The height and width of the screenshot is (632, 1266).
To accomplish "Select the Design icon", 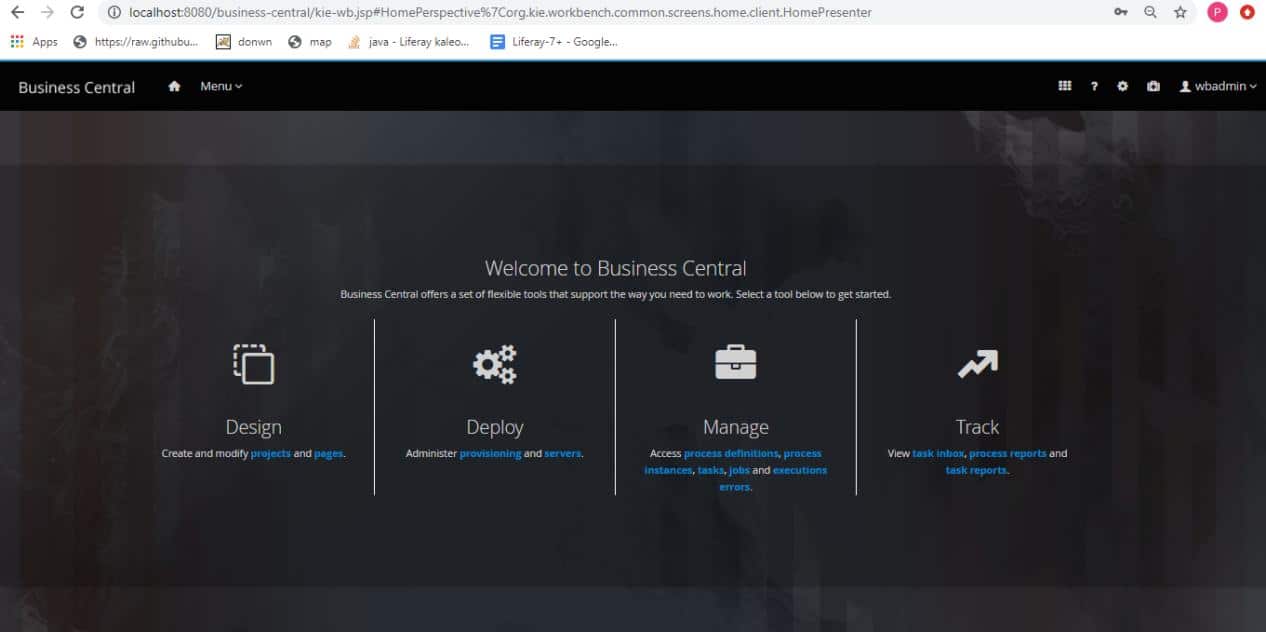I will click(253, 364).
